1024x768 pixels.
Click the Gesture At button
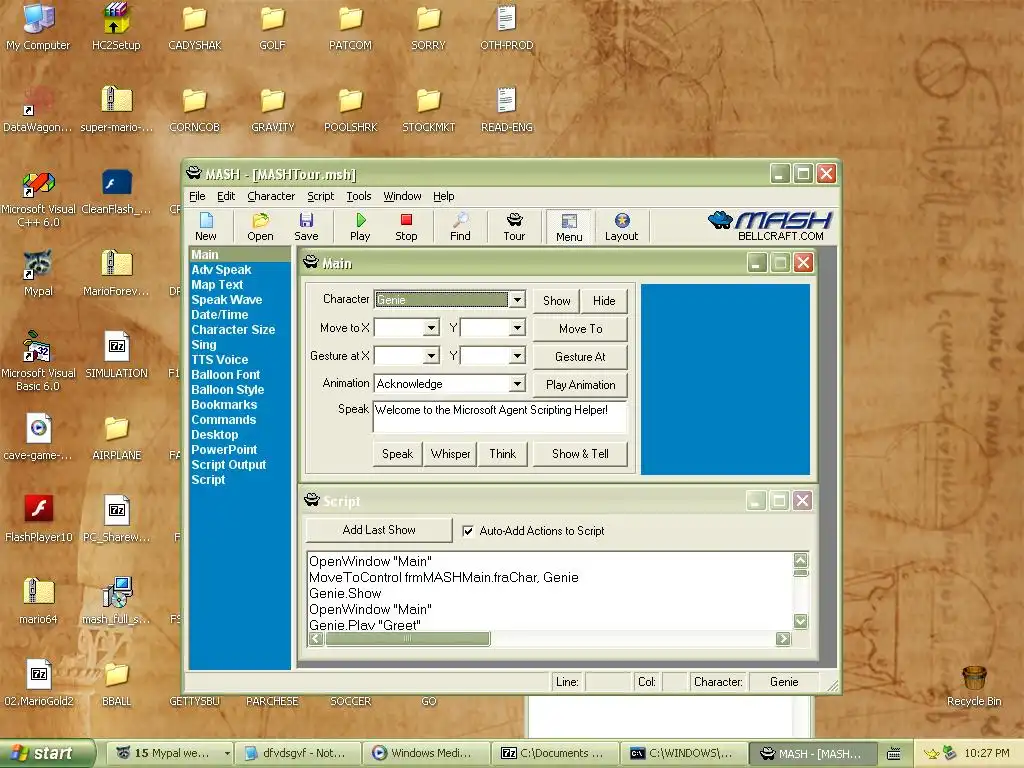coord(581,357)
